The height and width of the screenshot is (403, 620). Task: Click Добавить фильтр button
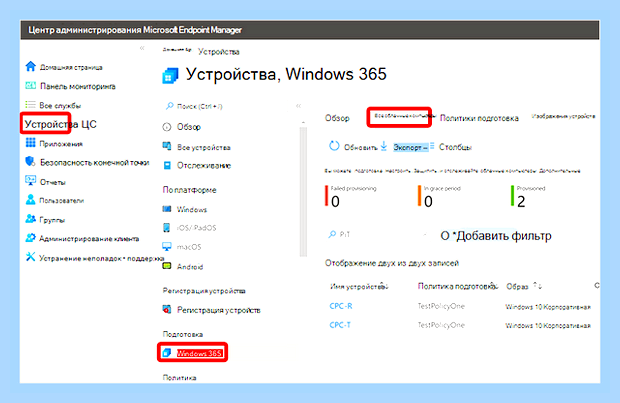pyautogui.click(x=496, y=236)
